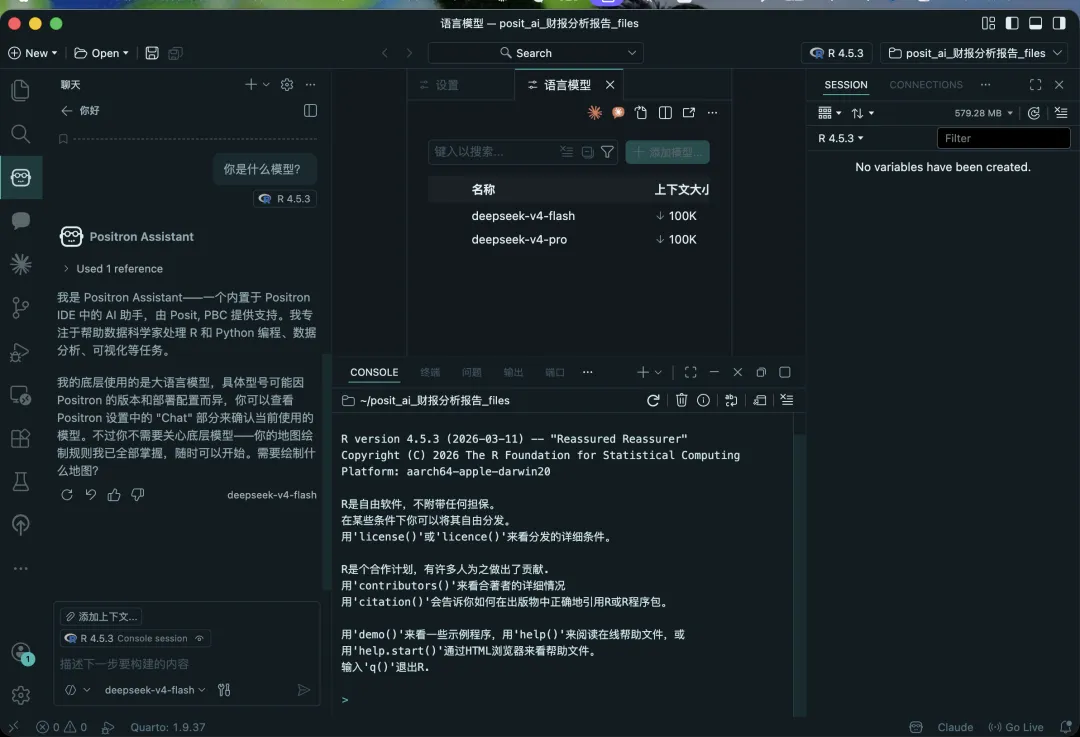Refresh the Session variables
The width and height of the screenshot is (1080, 737).
click(x=1034, y=113)
